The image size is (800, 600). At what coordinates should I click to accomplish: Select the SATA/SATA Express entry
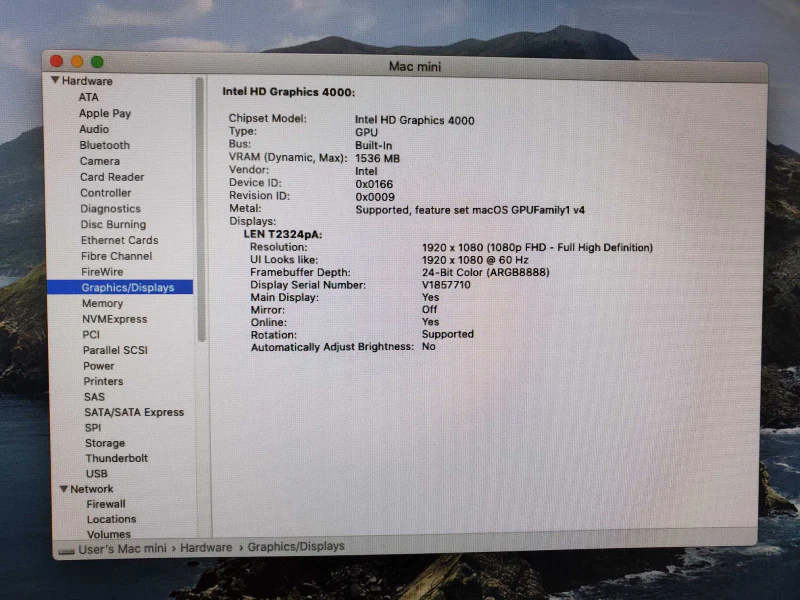point(134,412)
